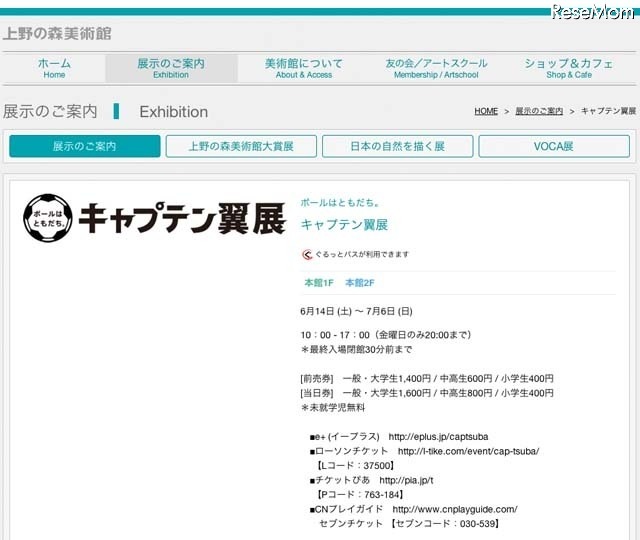
Task: Select the 本館2F location link
Action: coord(360,282)
